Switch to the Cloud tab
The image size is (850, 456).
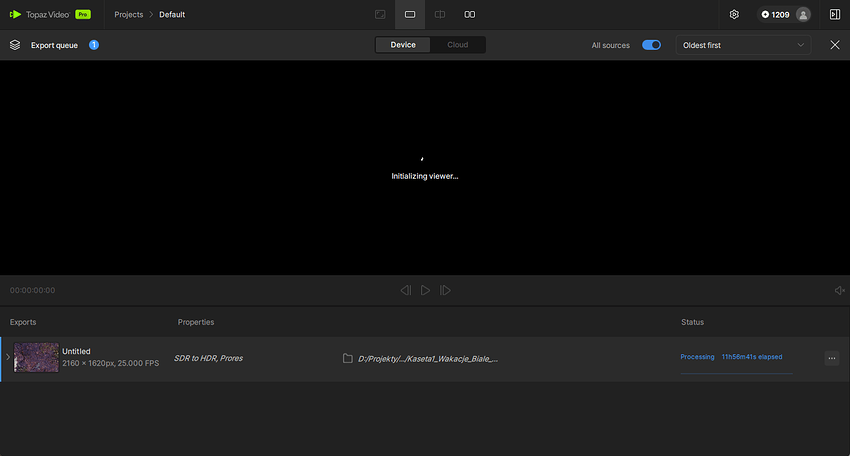[458, 45]
